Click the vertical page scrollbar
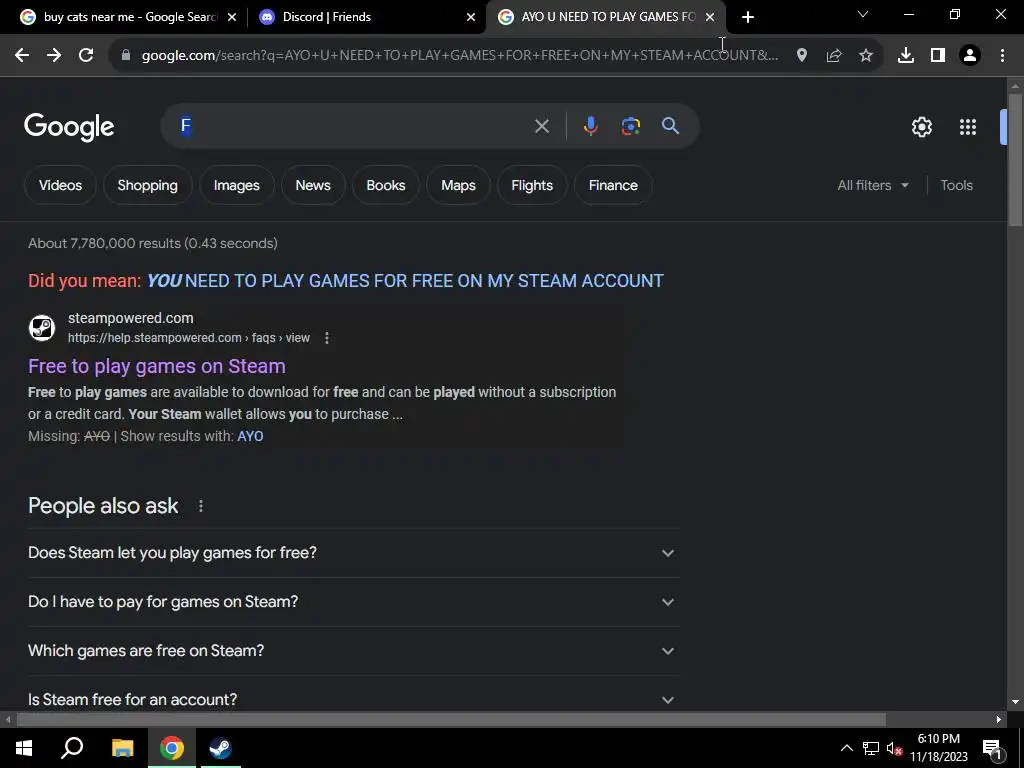This screenshot has height=768, width=1024. (x=1014, y=160)
